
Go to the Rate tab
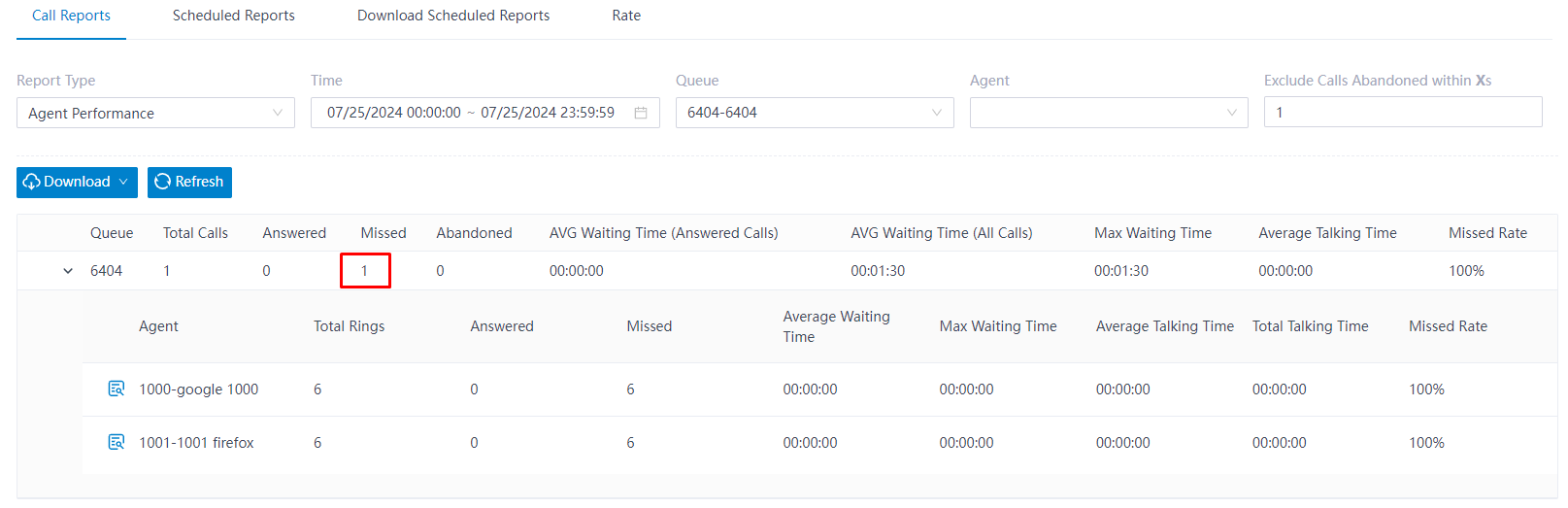coord(626,16)
